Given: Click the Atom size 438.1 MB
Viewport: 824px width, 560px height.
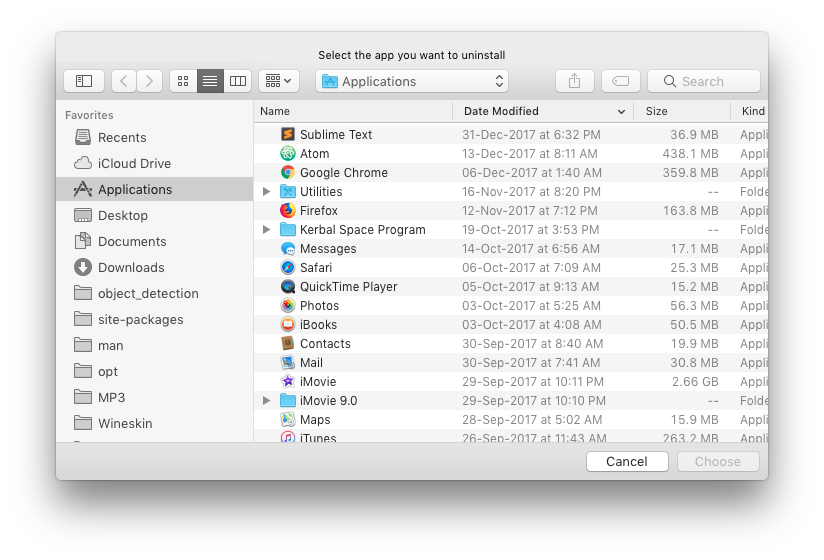Looking at the screenshot, I should [x=690, y=153].
